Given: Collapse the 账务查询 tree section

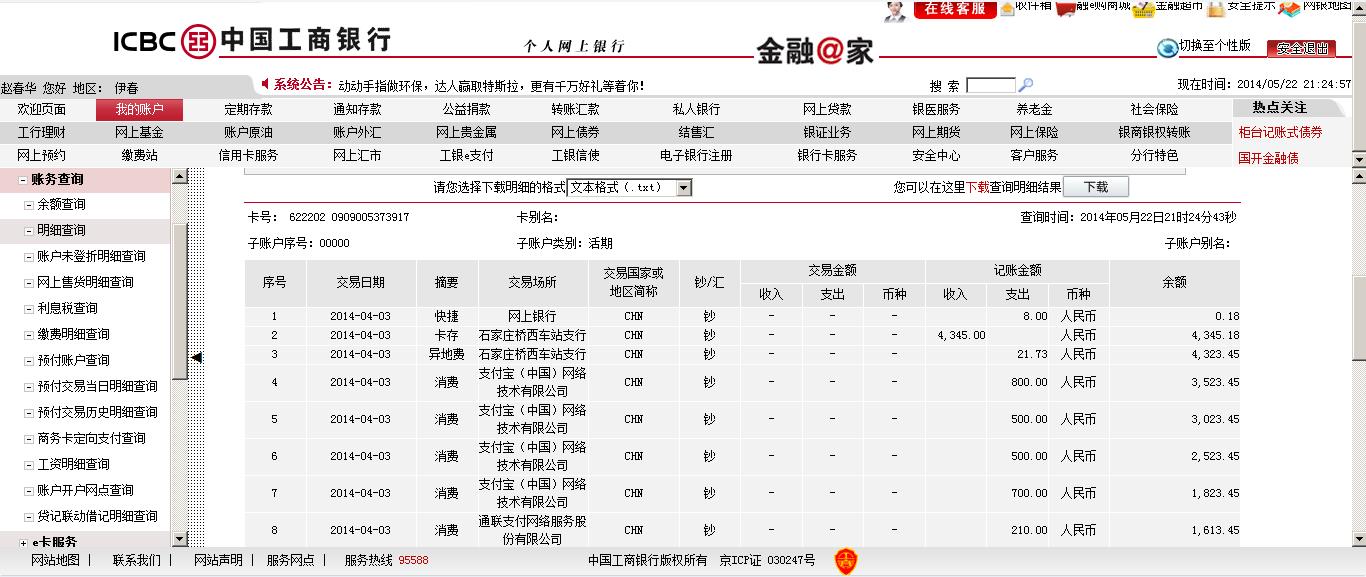Looking at the screenshot, I should [x=23, y=180].
